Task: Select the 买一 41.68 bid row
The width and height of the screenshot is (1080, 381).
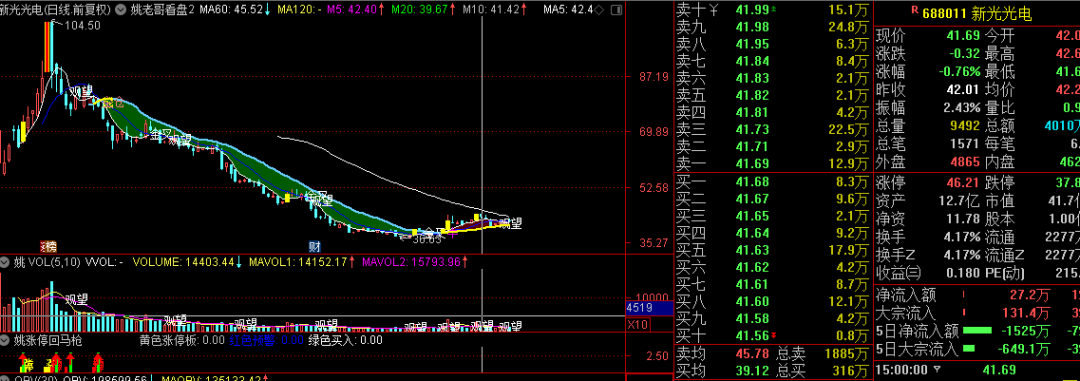Action: click(x=773, y=182)
